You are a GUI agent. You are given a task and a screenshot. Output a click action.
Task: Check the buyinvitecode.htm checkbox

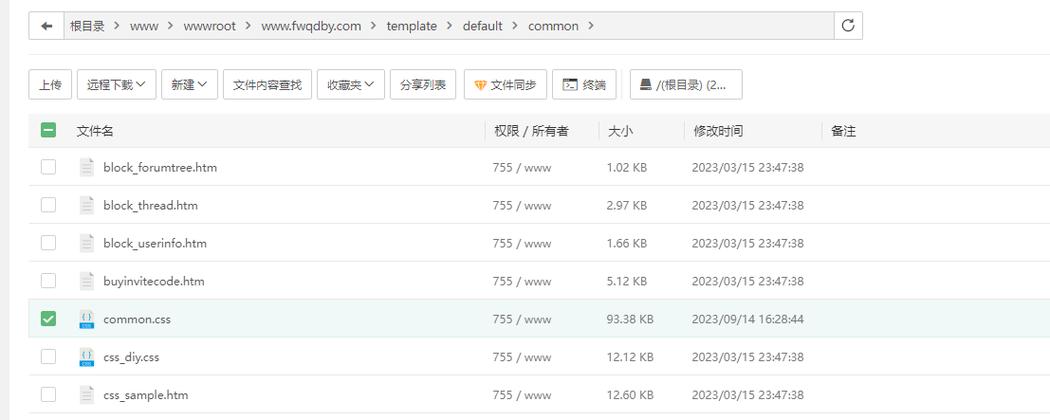coord(48,281)
